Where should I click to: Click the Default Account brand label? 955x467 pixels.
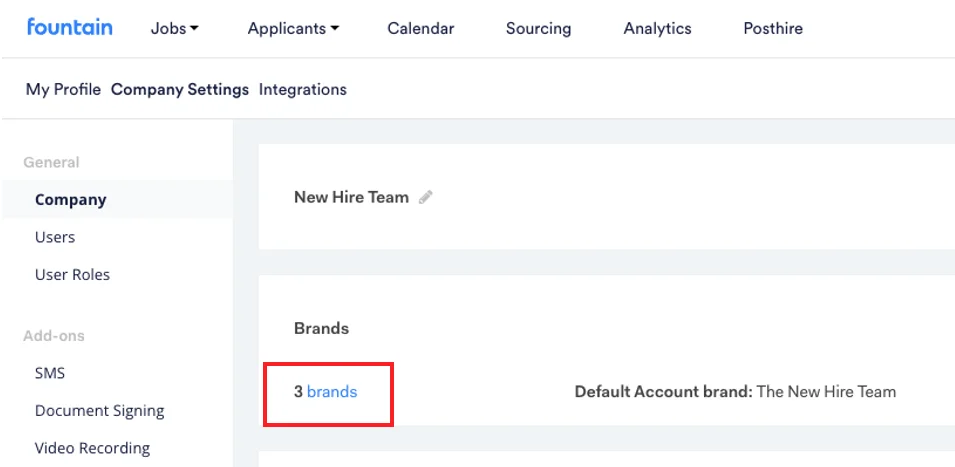(x=664, y=392)
